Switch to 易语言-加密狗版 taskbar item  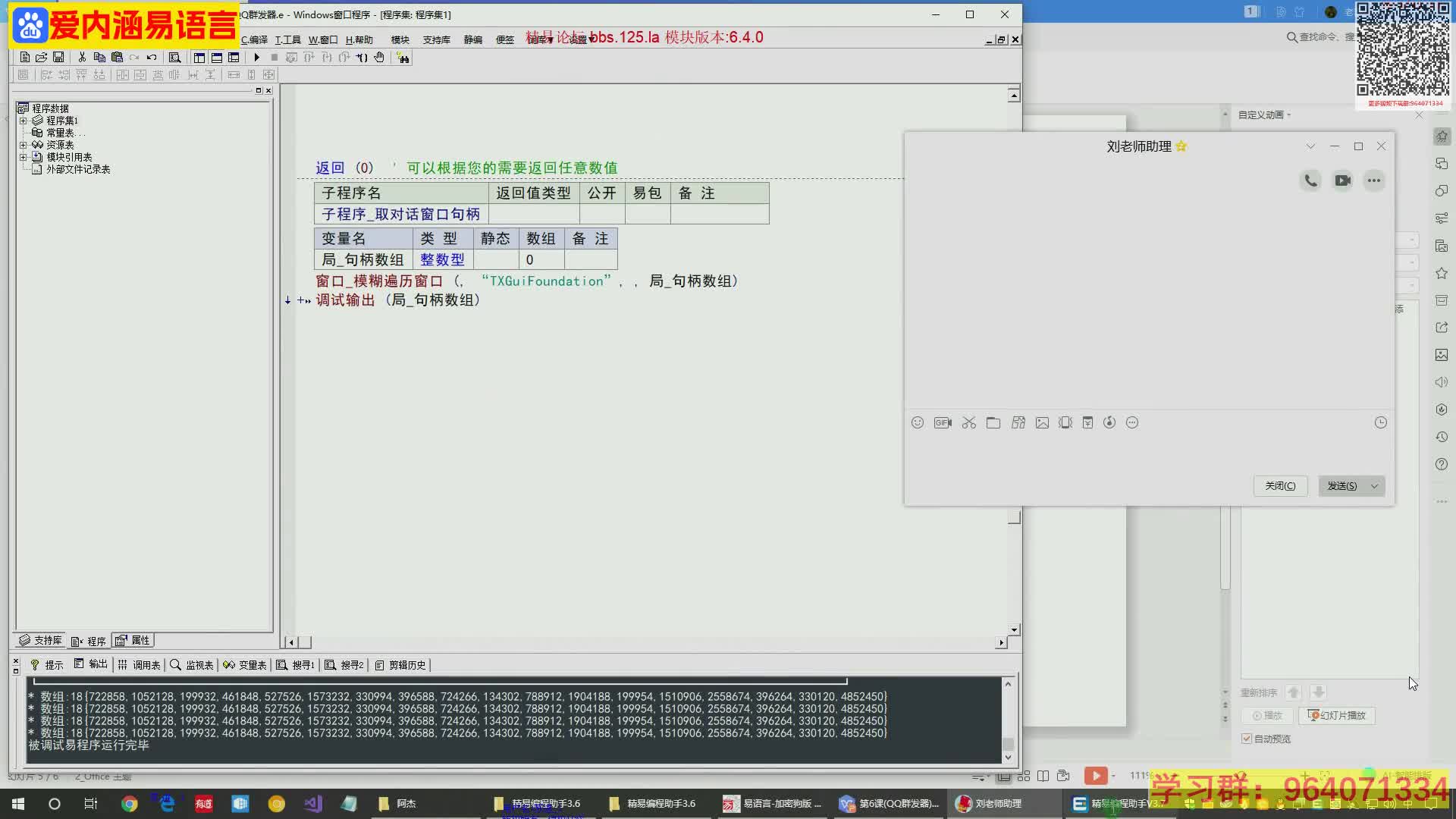click(x=773, y=804)
